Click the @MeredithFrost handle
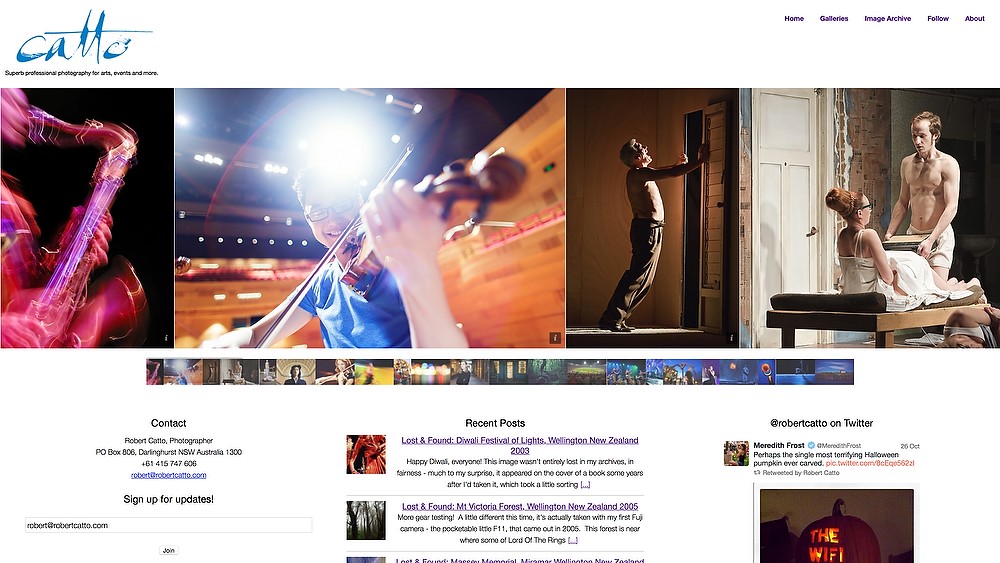The image size is (1000, 563). pos(839,446)
